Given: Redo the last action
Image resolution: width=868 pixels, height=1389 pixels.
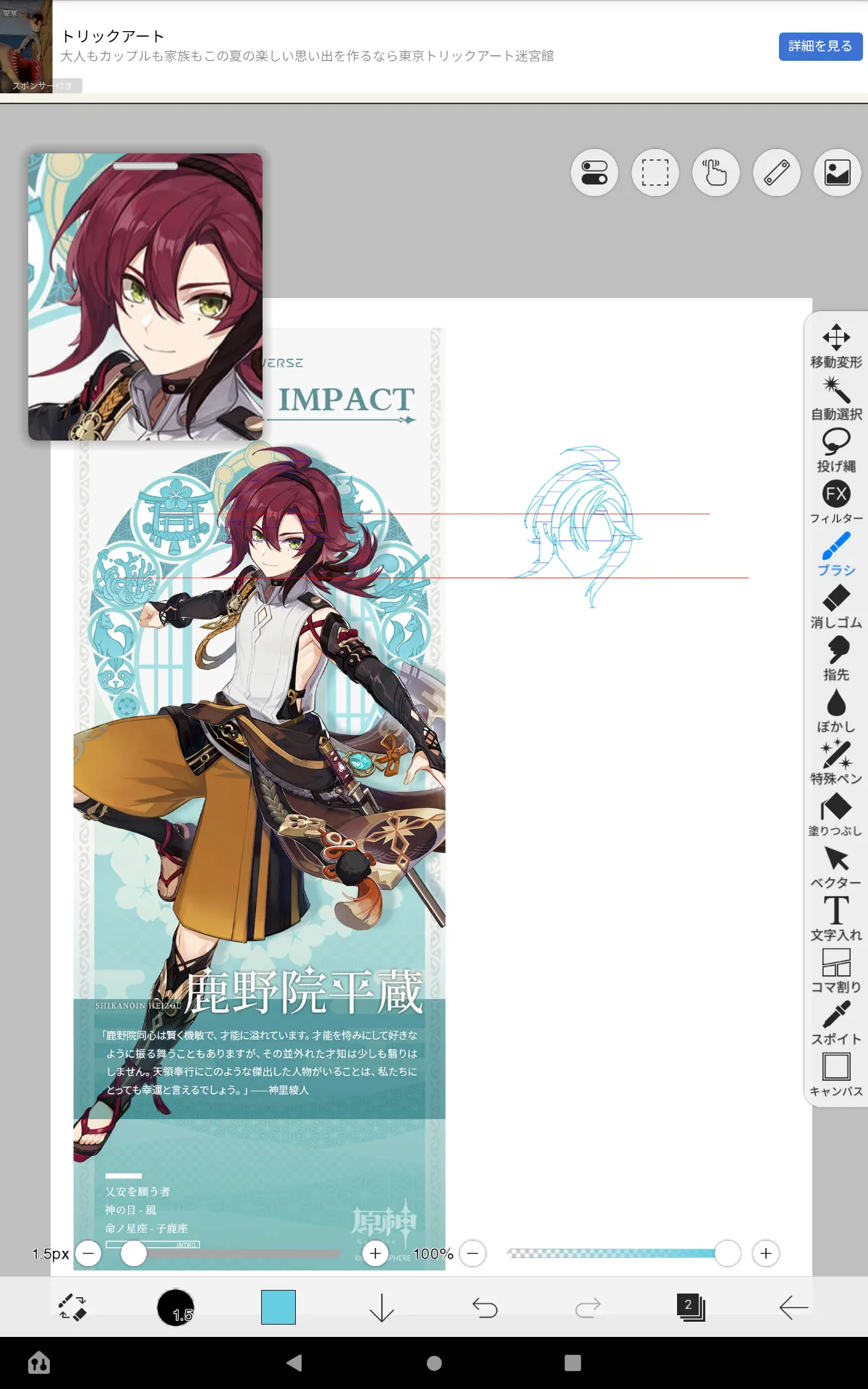Looking at the screenshot, I should 588,1307.
